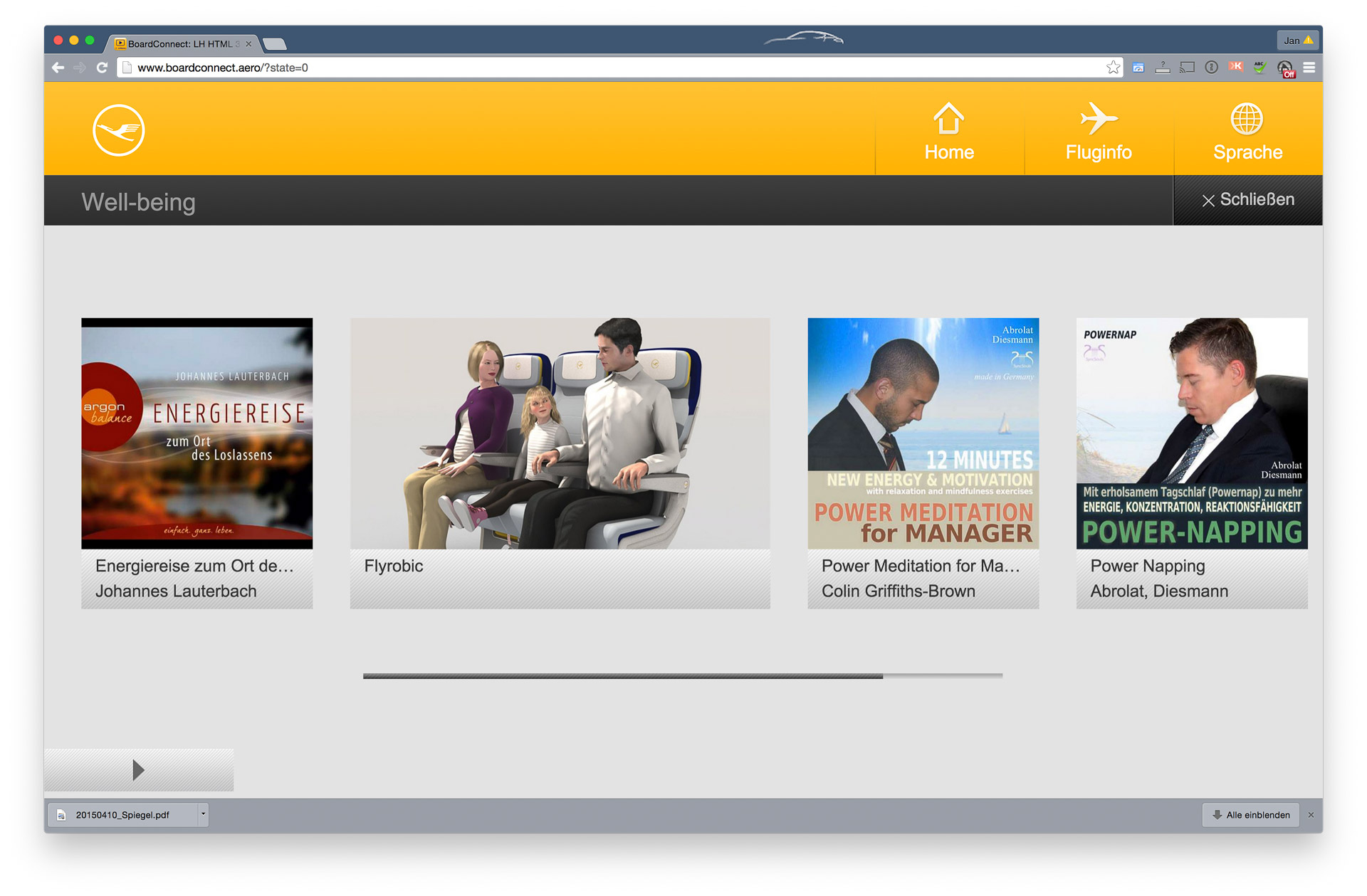Open the Flyrobic video thumbnail

point(560,433)
